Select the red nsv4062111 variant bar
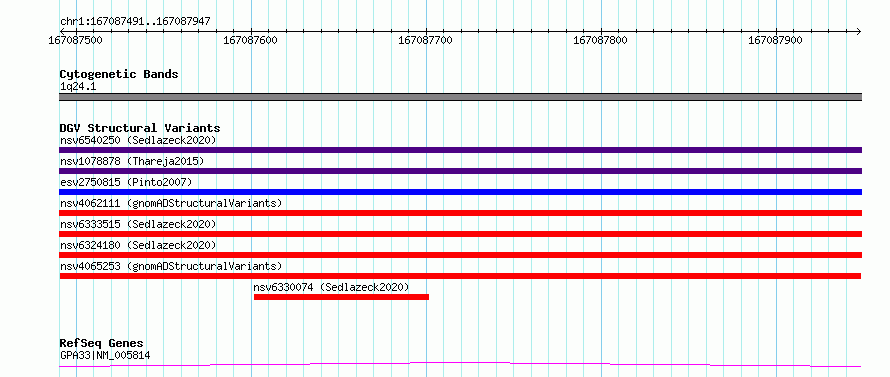 tap(460, 213)
